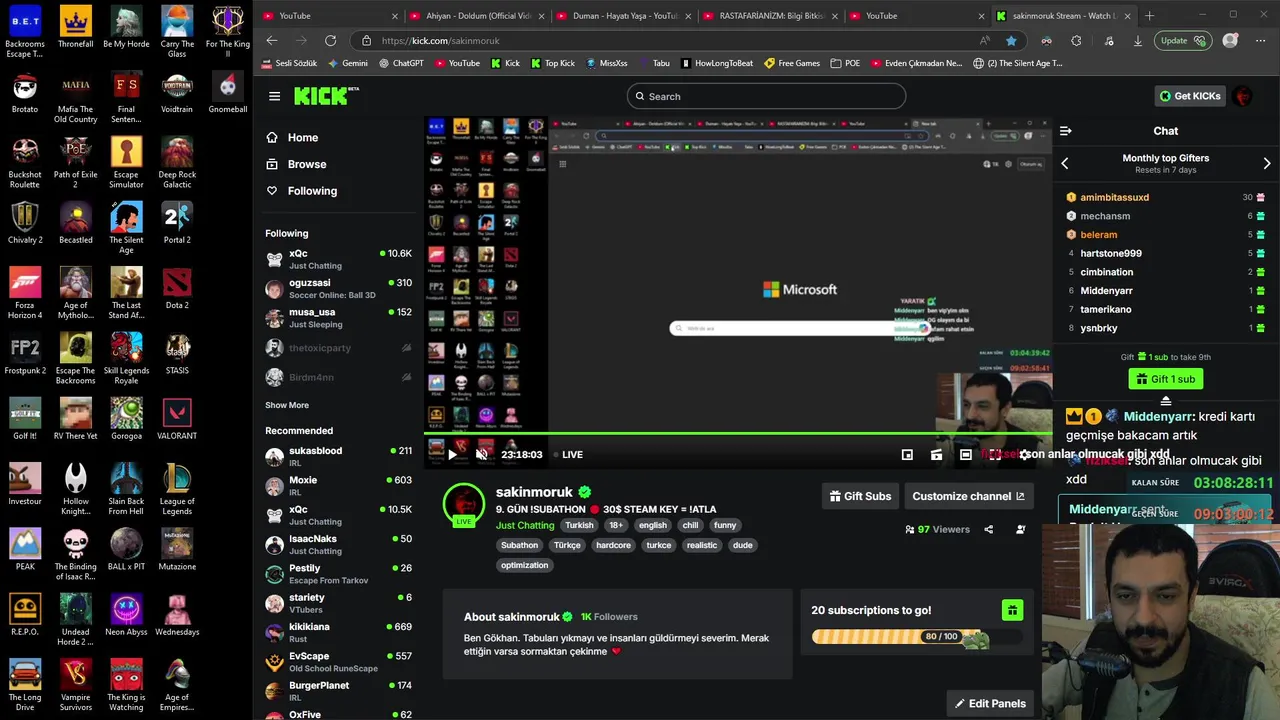Reload the browser page
This screenshot has width=1280, height=720.
click(x=330, y=40)
